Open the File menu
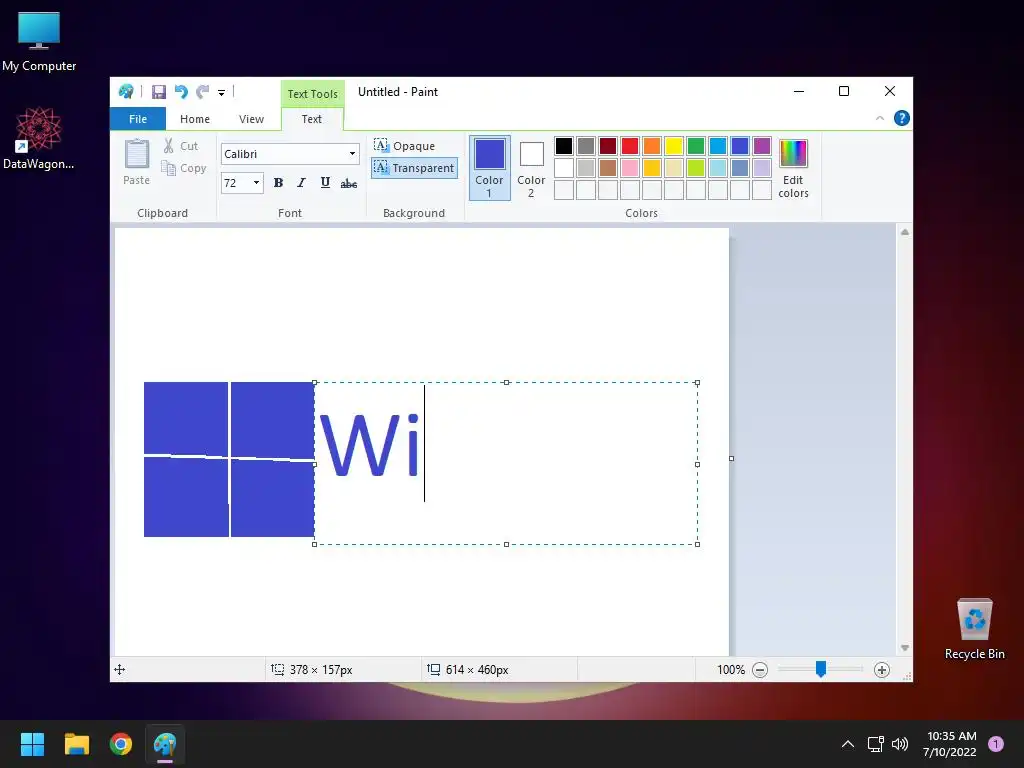 [138, 119]
